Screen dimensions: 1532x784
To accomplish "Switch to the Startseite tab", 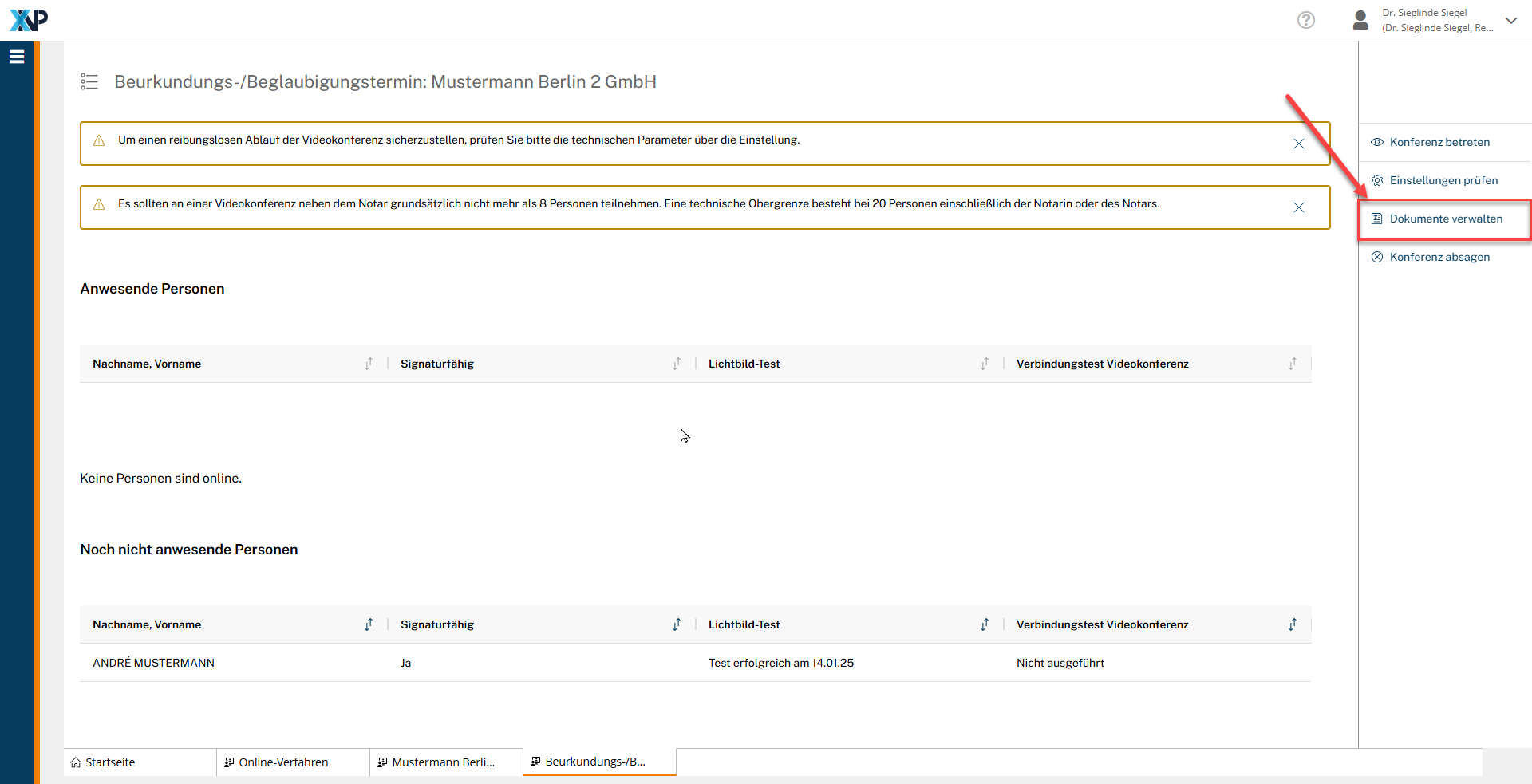I will [x=140, y=762].
